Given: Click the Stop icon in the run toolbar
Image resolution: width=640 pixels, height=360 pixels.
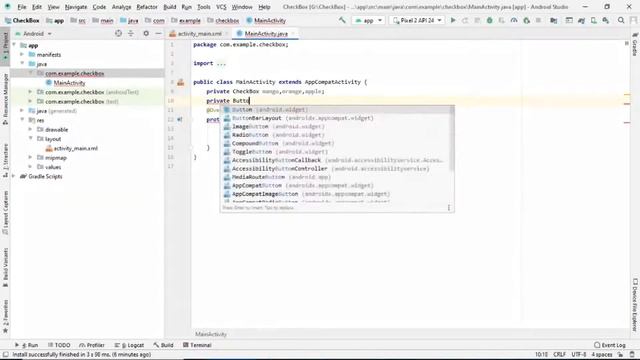Looking at the screenshot, I should pos(538,20).
